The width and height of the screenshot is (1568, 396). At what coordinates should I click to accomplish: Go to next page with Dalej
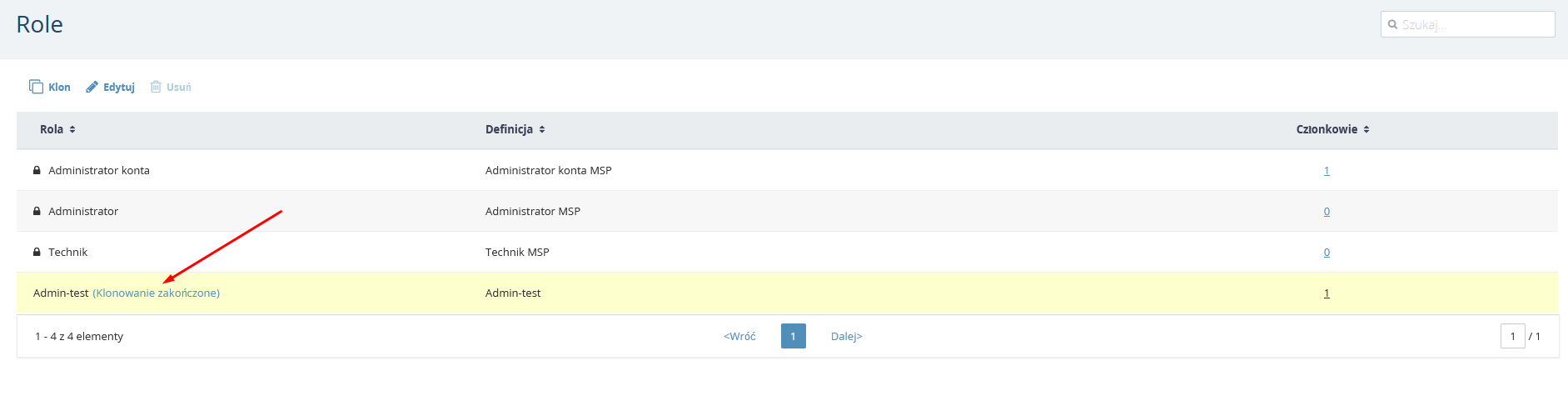[x=847, y=336]
